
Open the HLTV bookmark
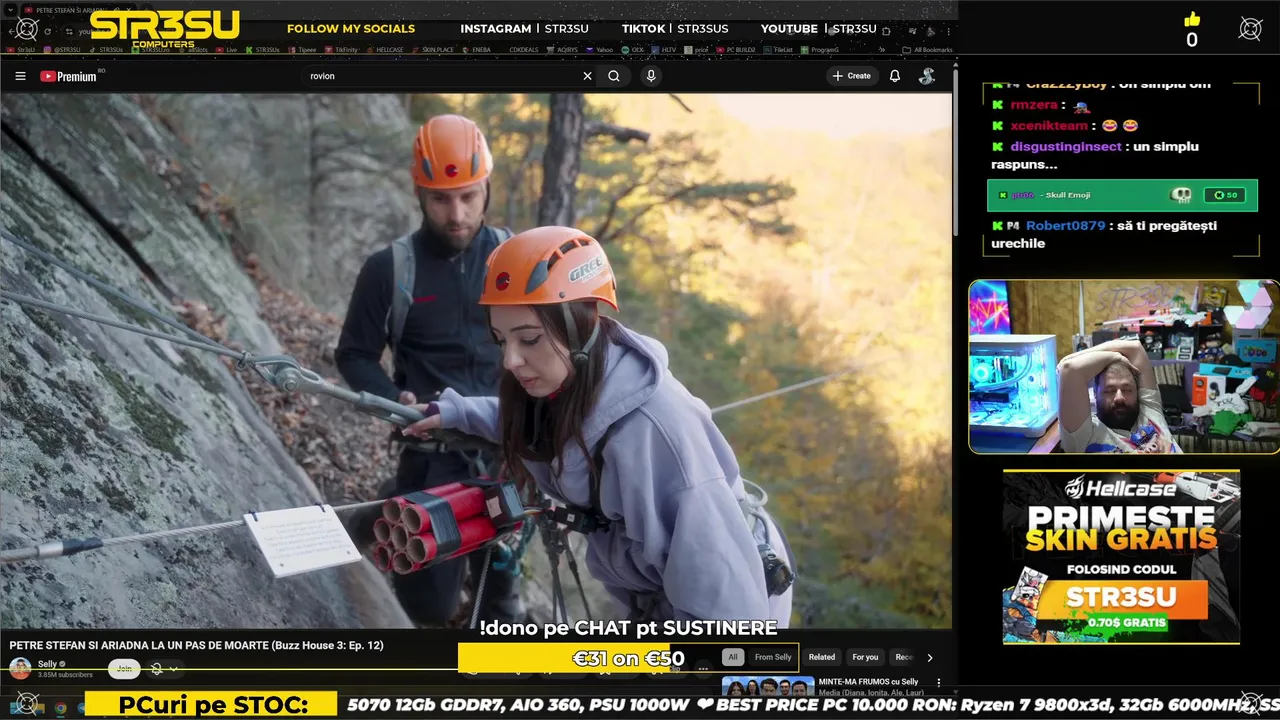coord(664,50)
